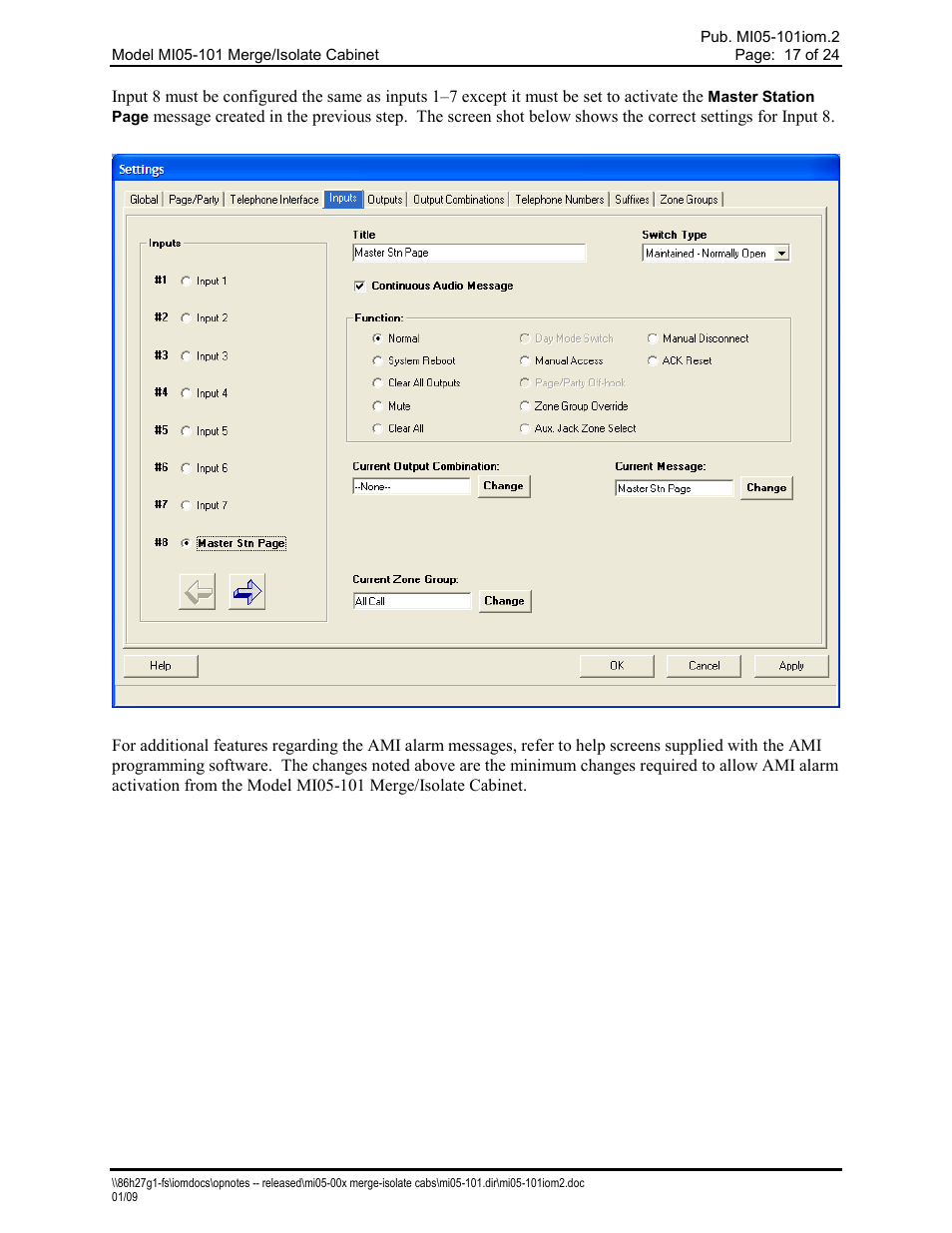The width and height of the screenshot is (952, 1233).
Task: Choose the Clear All Outputs function
Action: 377,383
